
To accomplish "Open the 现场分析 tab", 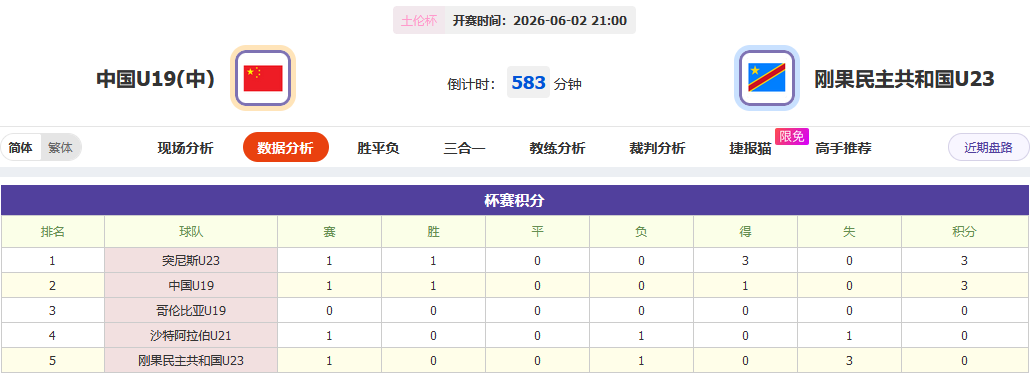I will click(185, 148).
